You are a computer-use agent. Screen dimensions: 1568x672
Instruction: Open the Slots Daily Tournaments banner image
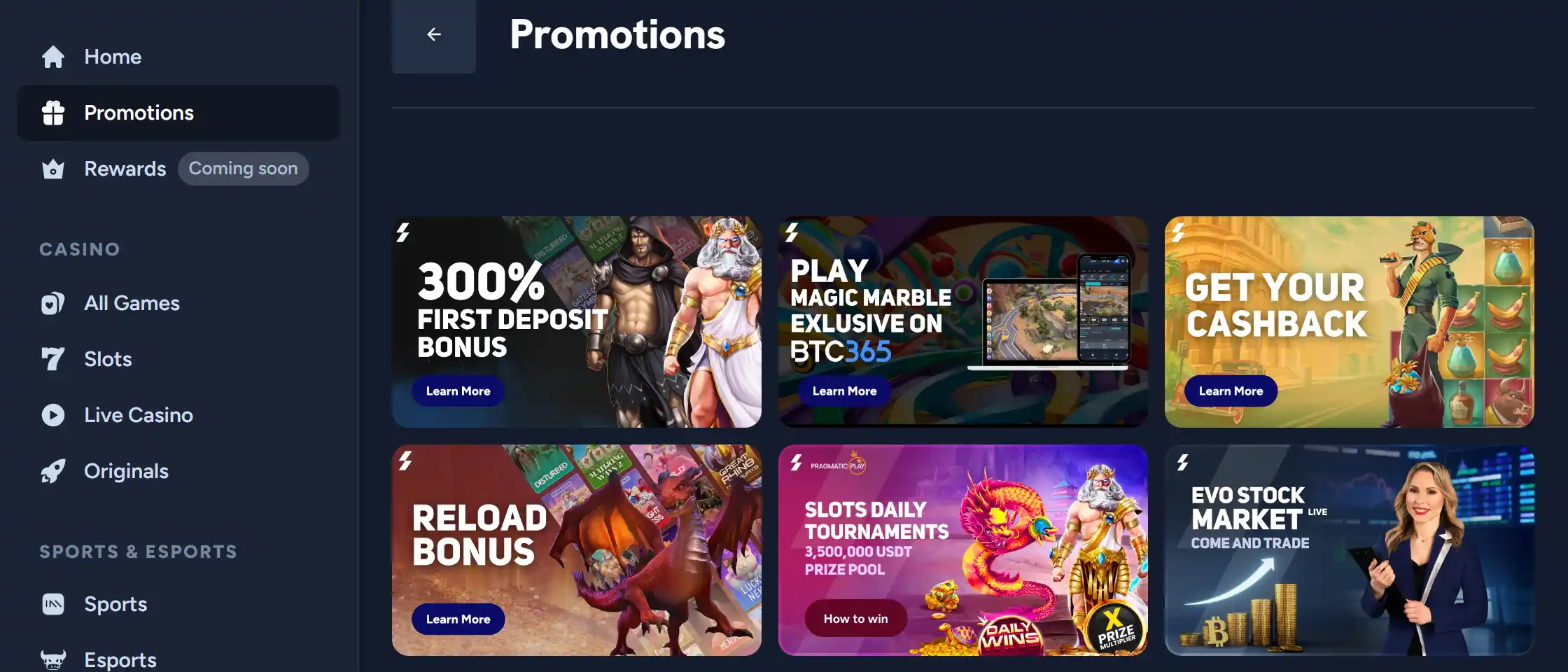click(x=962, y=550)
